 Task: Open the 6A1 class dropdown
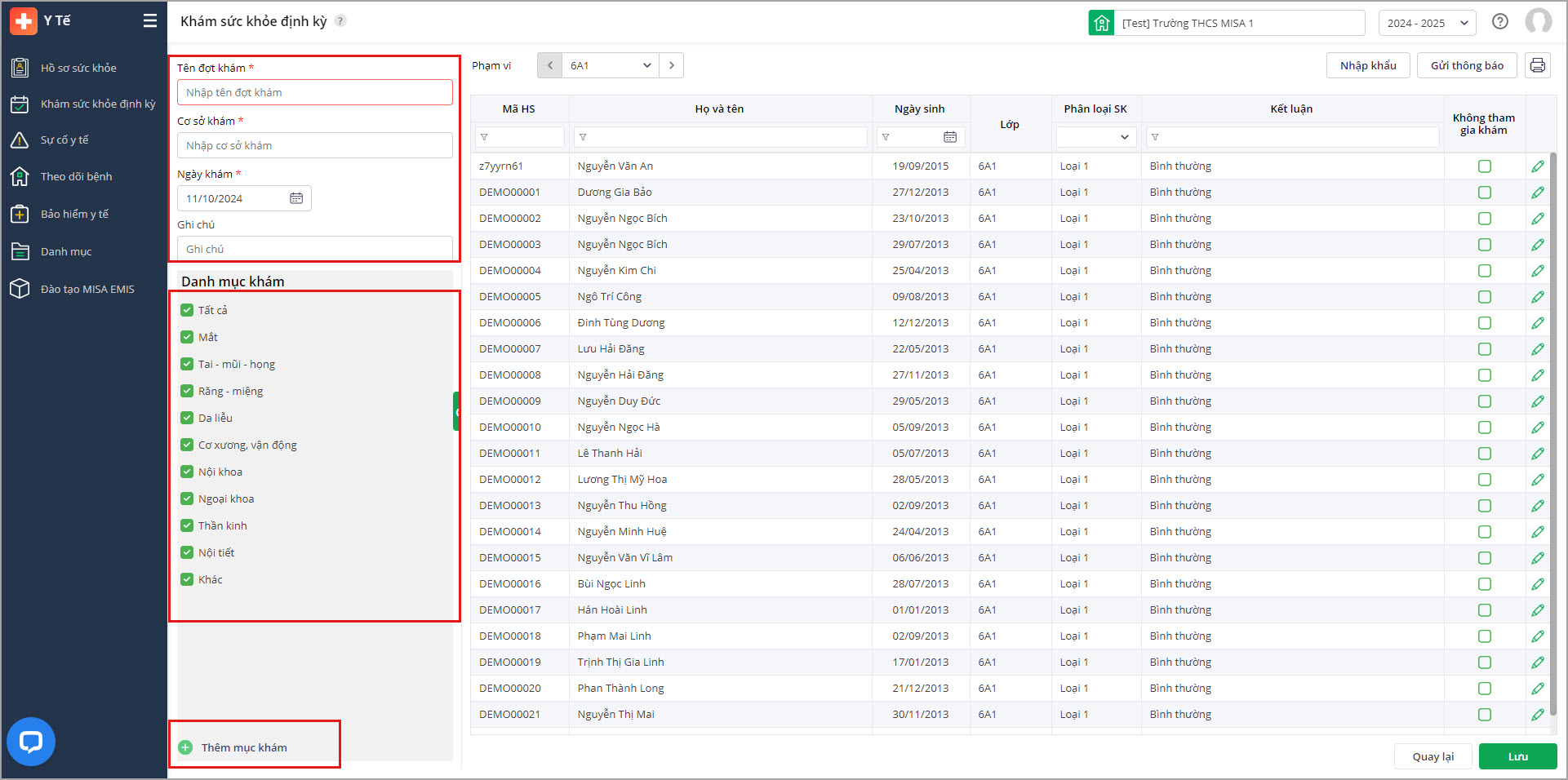(x=611, y=65)
